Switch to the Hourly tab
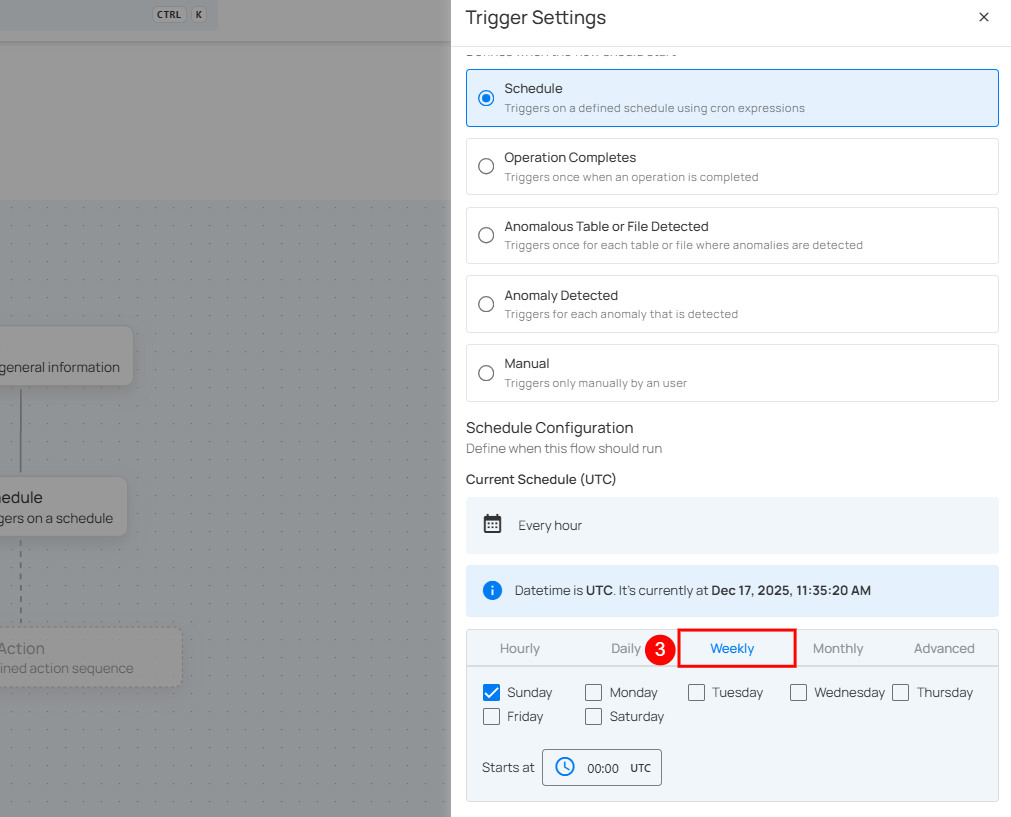 (x=519, y=649)
